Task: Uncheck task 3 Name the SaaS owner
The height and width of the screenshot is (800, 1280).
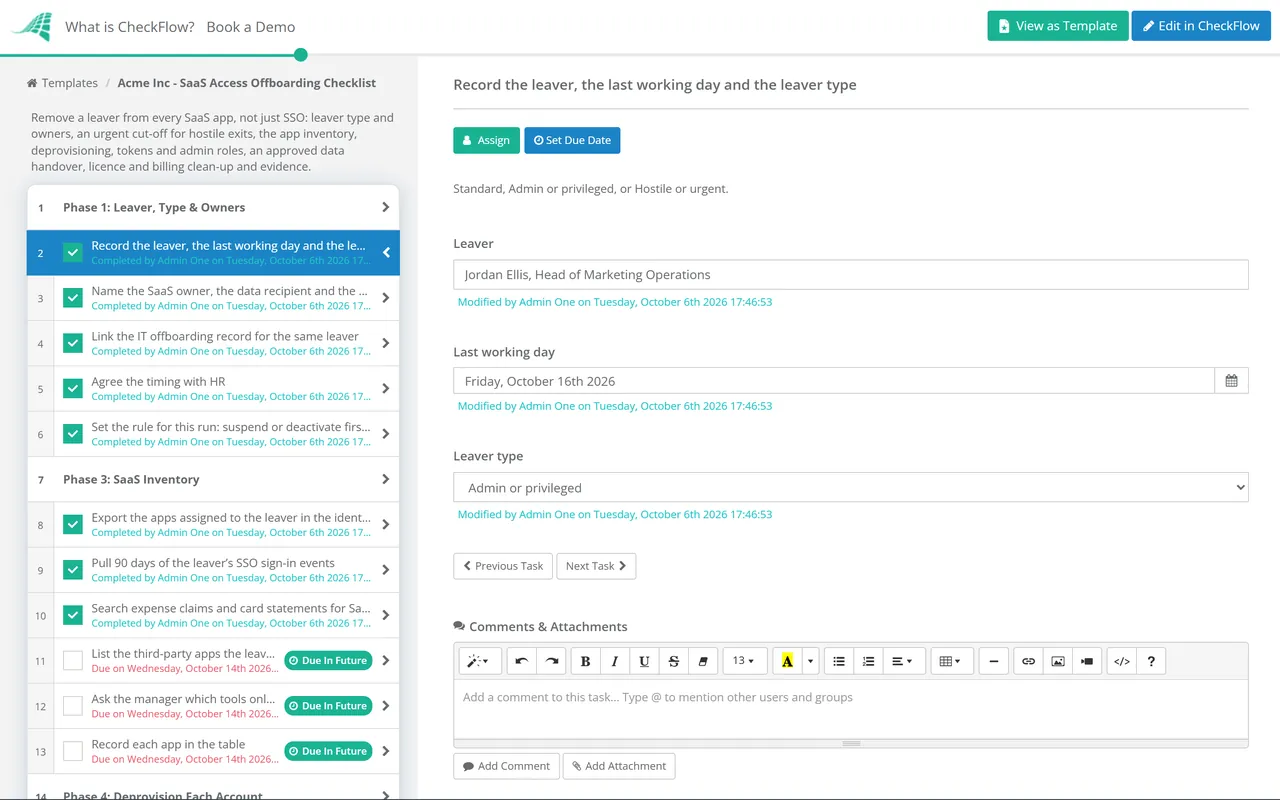Action: pyautogui.click(x=73, y=298)
